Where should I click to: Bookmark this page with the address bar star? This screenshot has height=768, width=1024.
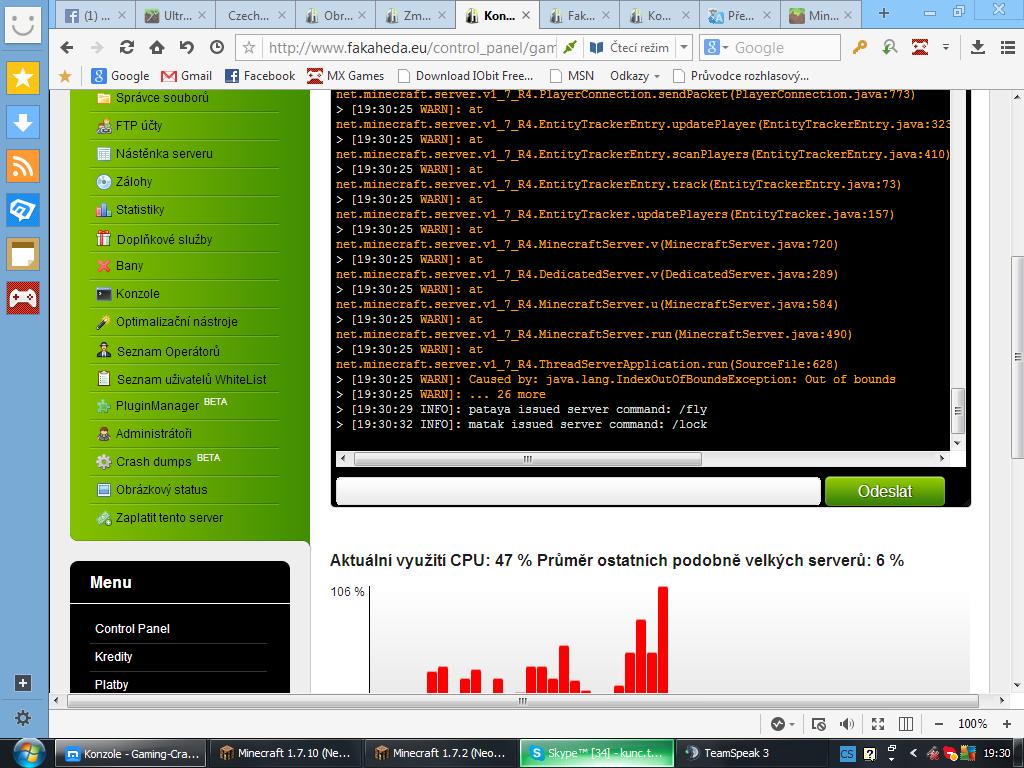click(x=249, y=48)
